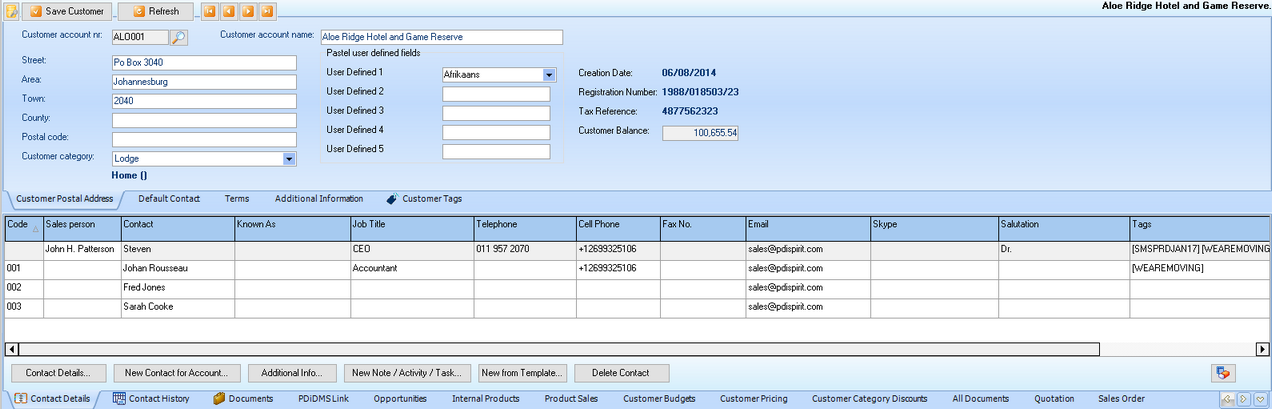Click New Contact for Account button
The width and height of the screenshot is (1272, 409).
[176, 373]
